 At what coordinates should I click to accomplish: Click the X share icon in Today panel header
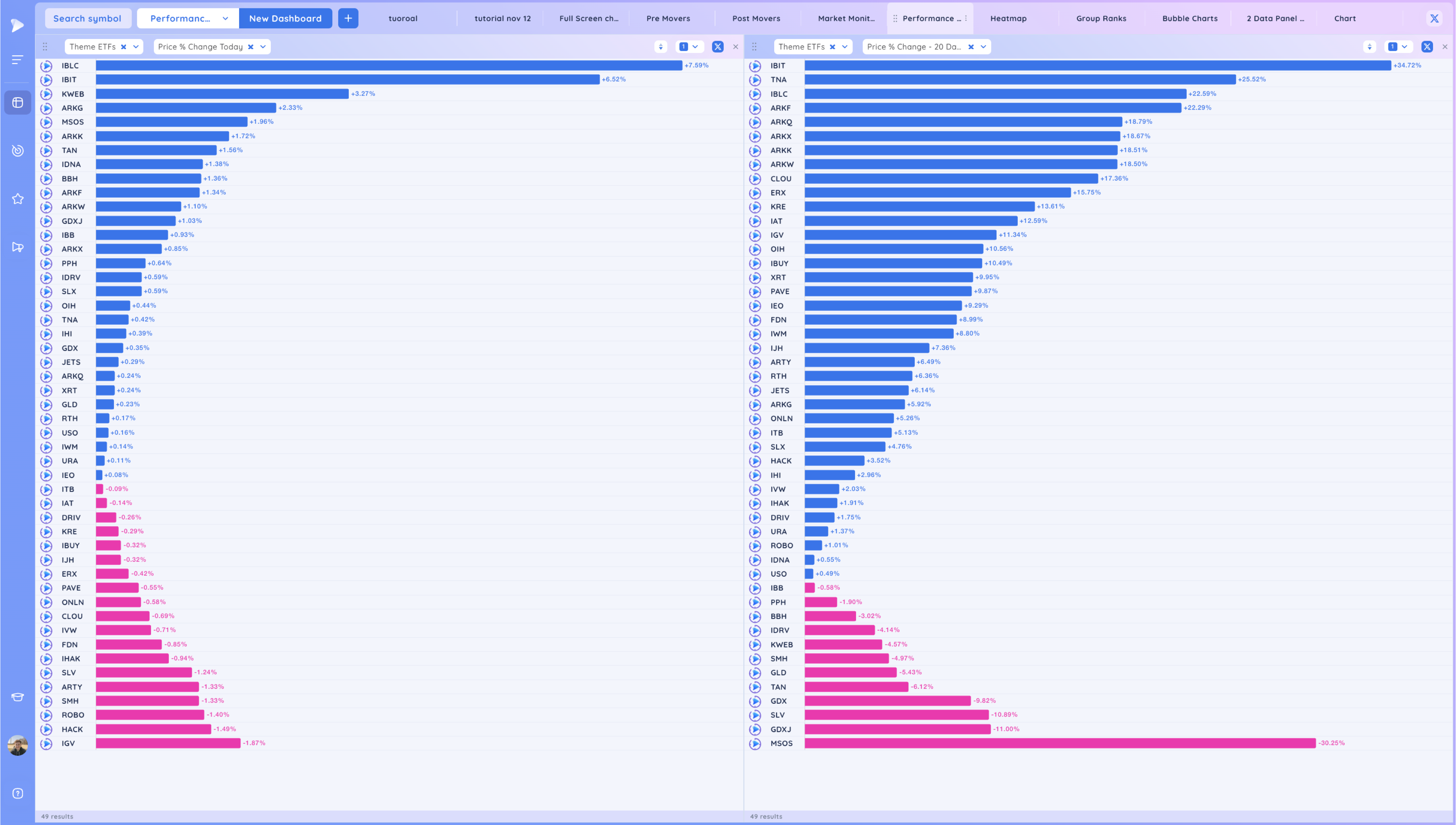(x=717, y=47)
